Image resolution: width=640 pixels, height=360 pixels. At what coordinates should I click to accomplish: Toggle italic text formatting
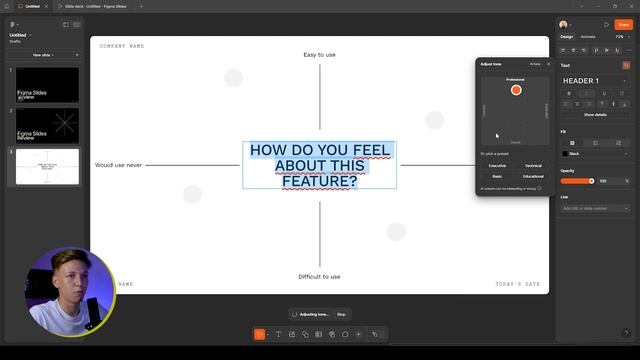tap(587, 93)
